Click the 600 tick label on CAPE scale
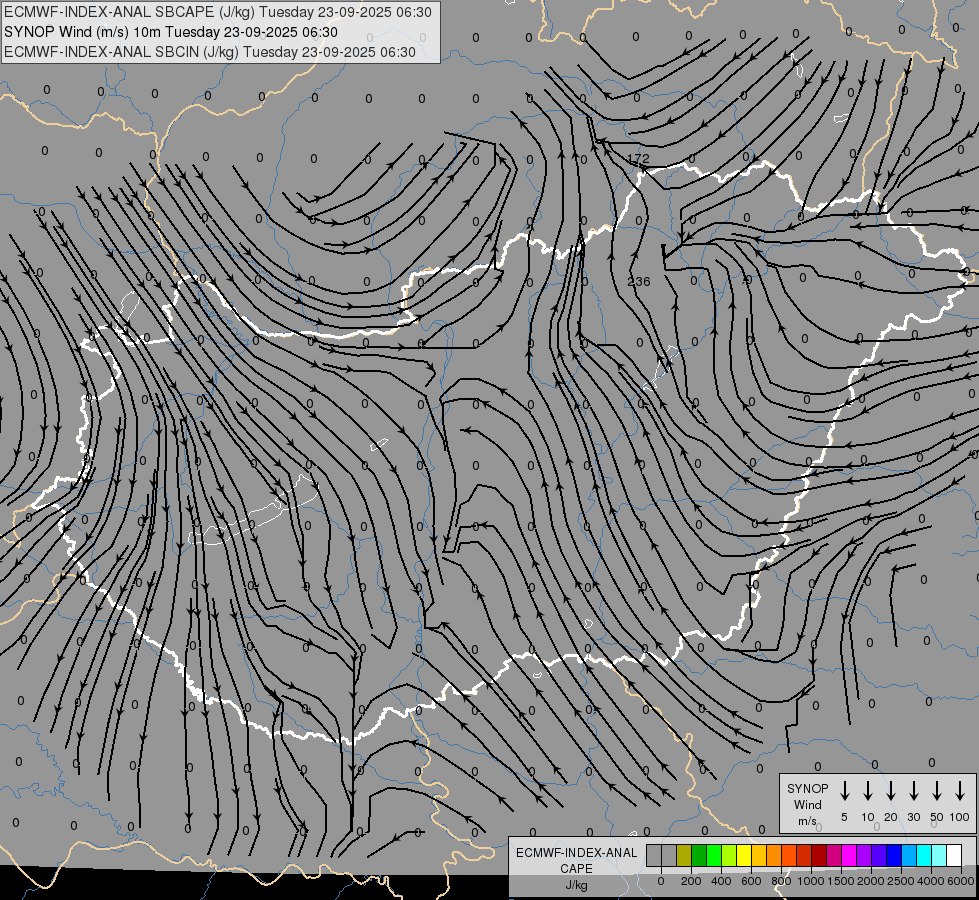This screenshot has width=979, height=900. [x=751, y=881]
